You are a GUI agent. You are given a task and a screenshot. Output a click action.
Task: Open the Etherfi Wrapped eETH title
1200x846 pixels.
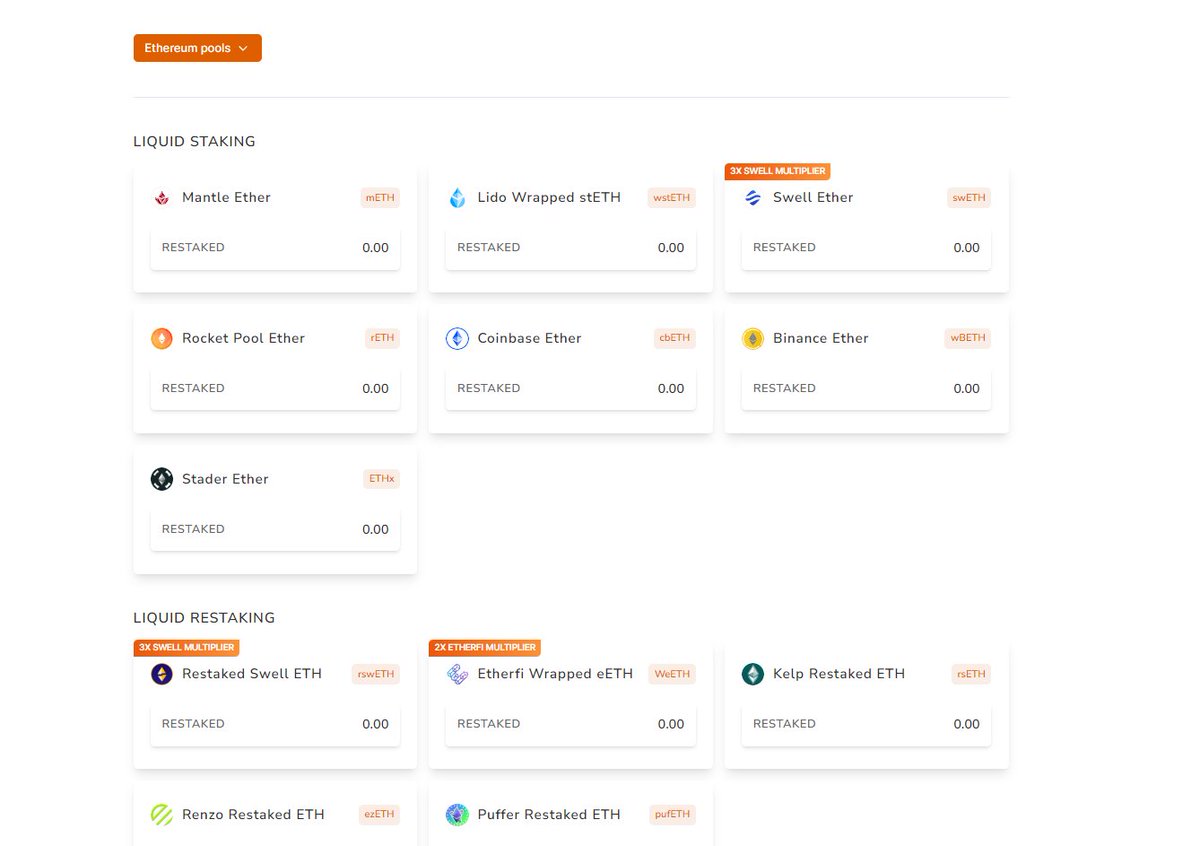point(555,674)
